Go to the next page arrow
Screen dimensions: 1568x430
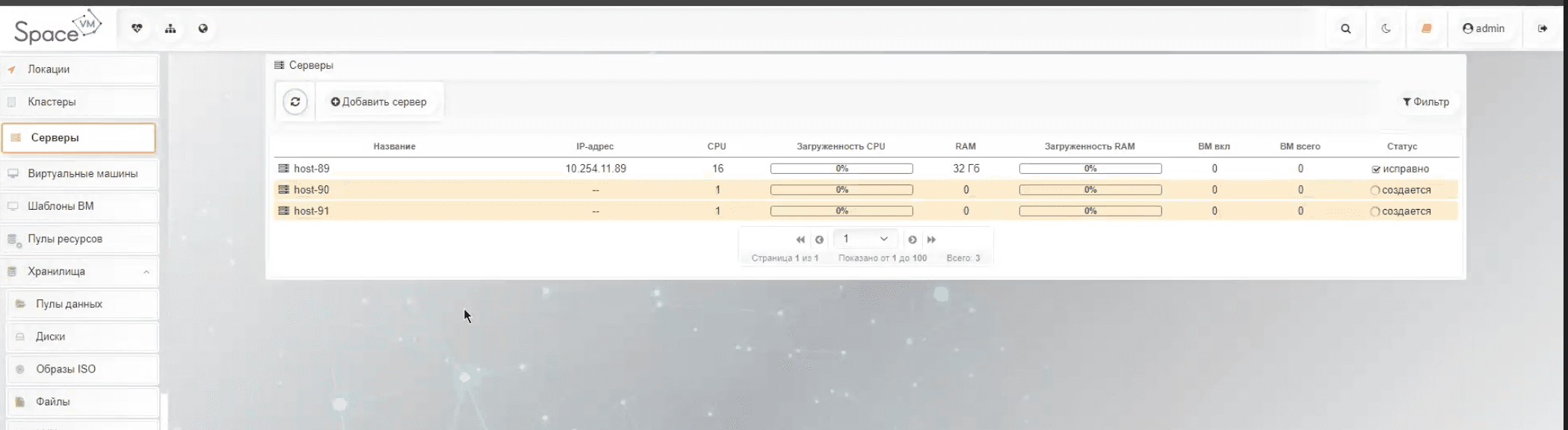click(912, 240)
